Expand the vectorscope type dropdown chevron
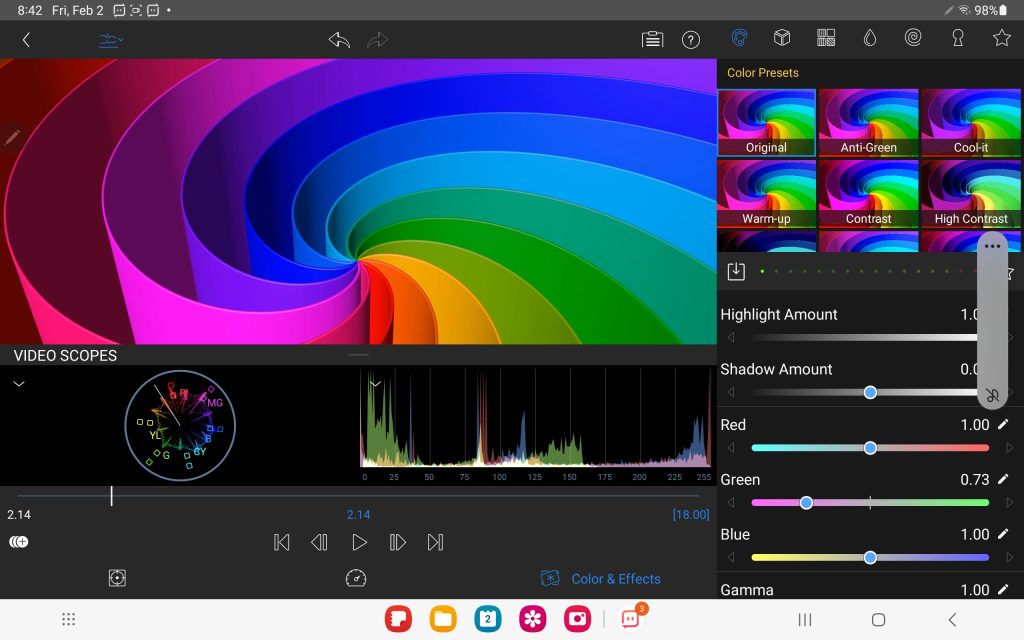The width and height of the screenshot is (1024, 640). (x=18, y=383)
